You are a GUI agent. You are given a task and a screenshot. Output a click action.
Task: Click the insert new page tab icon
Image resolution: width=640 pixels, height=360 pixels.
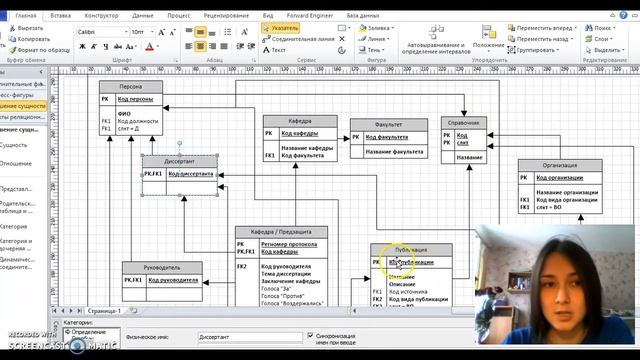tap(133, 311)
